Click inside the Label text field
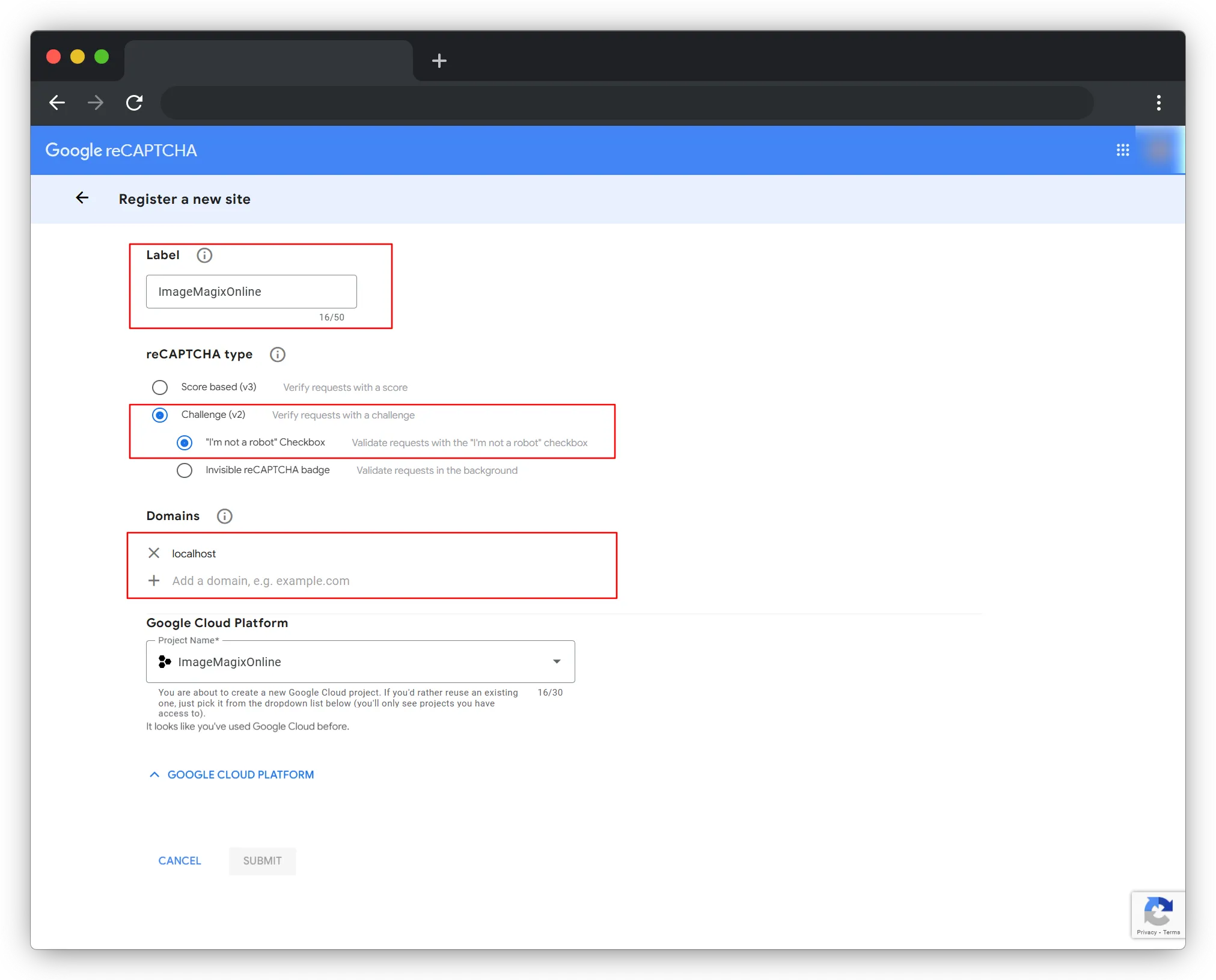 tap(251, 292)
